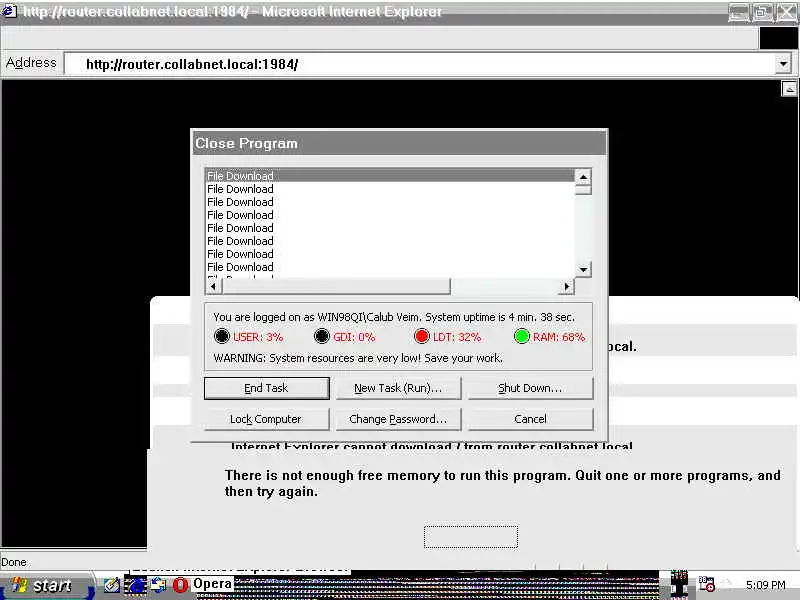The width and height of the screenshot is (800, 600).
Task: Click the USER: 3% text
Action: [x=258, y=337]
